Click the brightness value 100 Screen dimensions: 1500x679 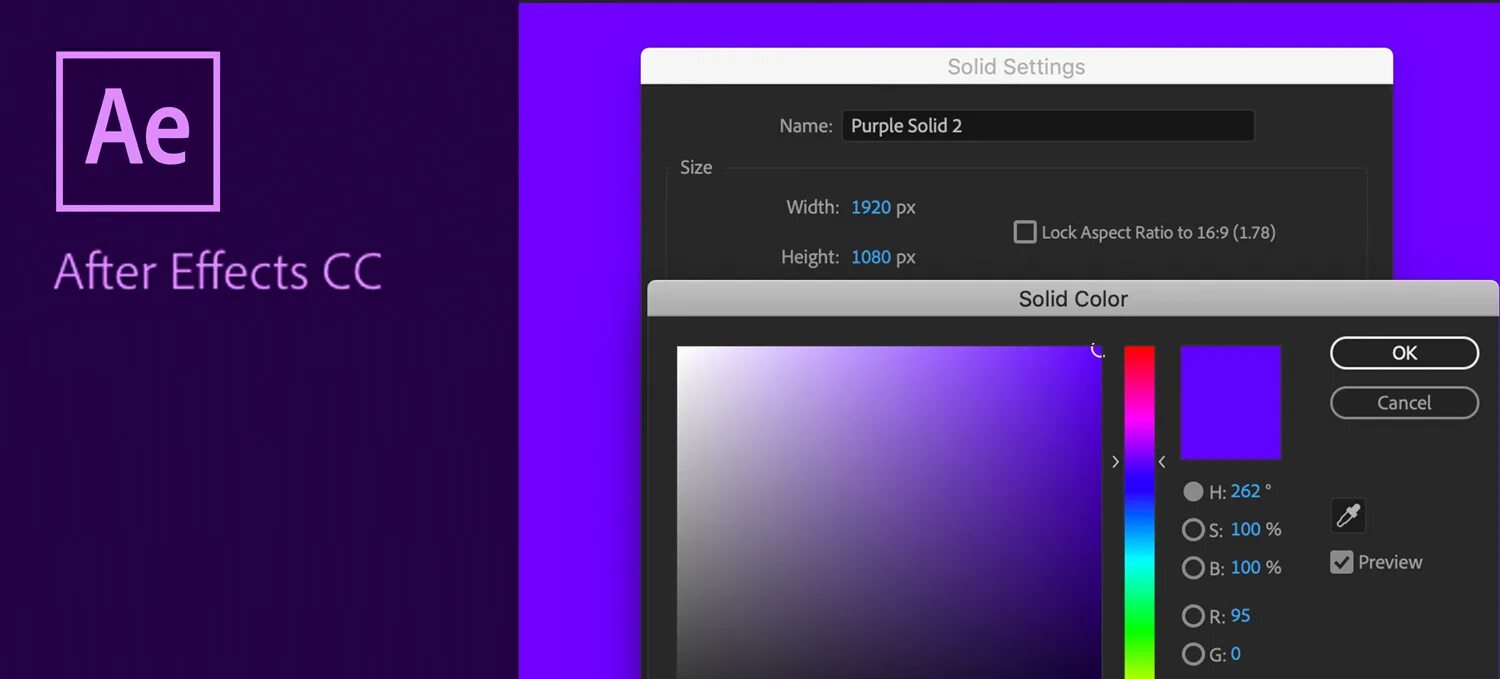tap(1246, 567)
